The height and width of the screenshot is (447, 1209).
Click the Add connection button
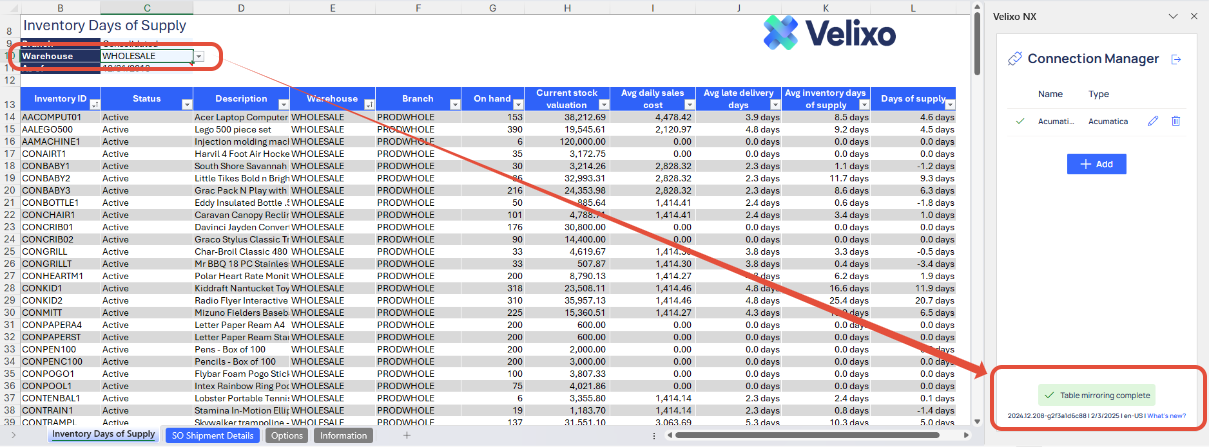click(1097, 164)
